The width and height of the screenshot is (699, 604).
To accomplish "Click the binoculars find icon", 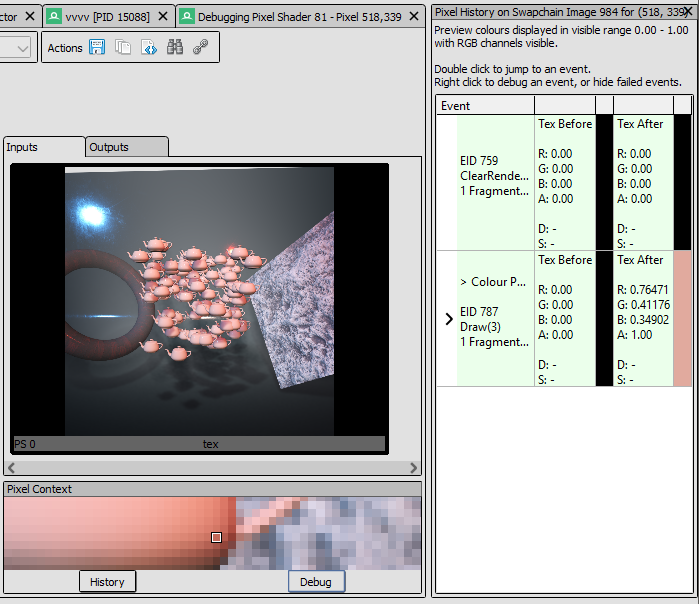I will point(175,47).
